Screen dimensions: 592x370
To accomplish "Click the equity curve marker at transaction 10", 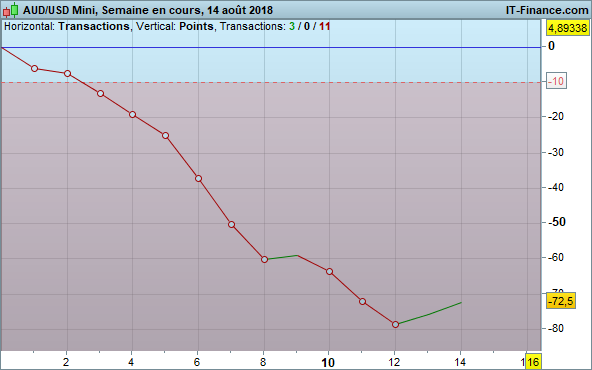I will point(329,271).
